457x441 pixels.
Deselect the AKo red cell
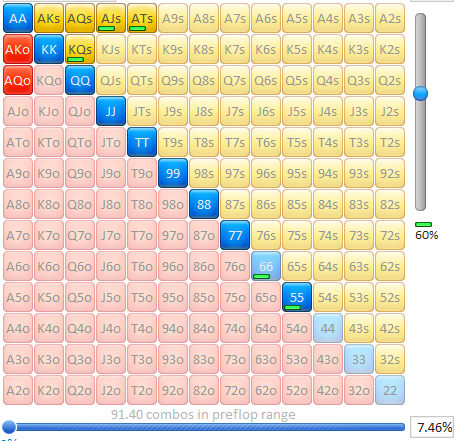point(18,49)
